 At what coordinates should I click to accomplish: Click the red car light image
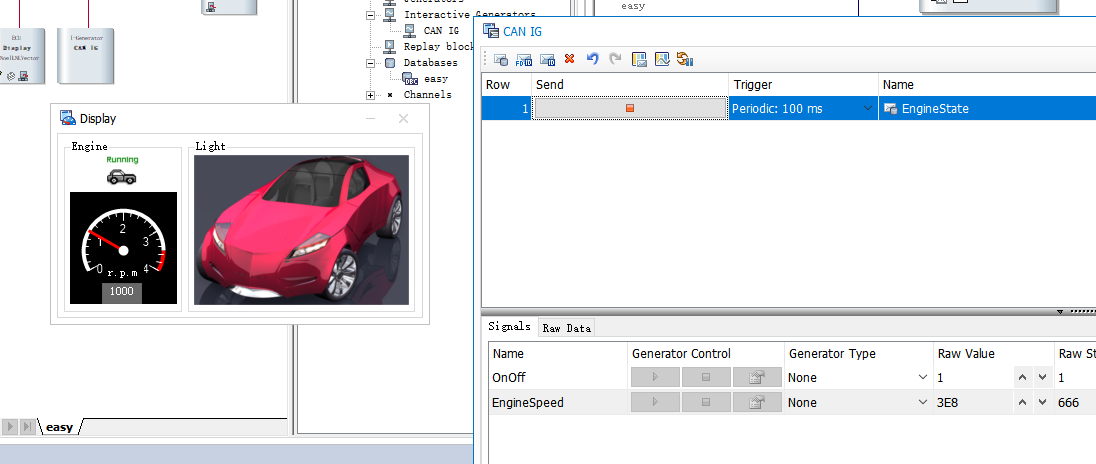tap(301, 230)
